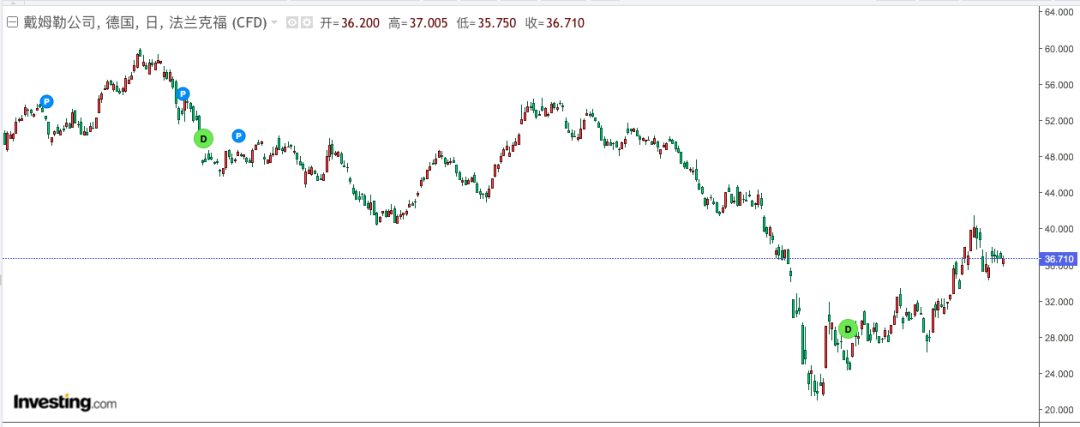
Task: Click the blue P marker directly above the upper D marker
Action: point(183,94)
